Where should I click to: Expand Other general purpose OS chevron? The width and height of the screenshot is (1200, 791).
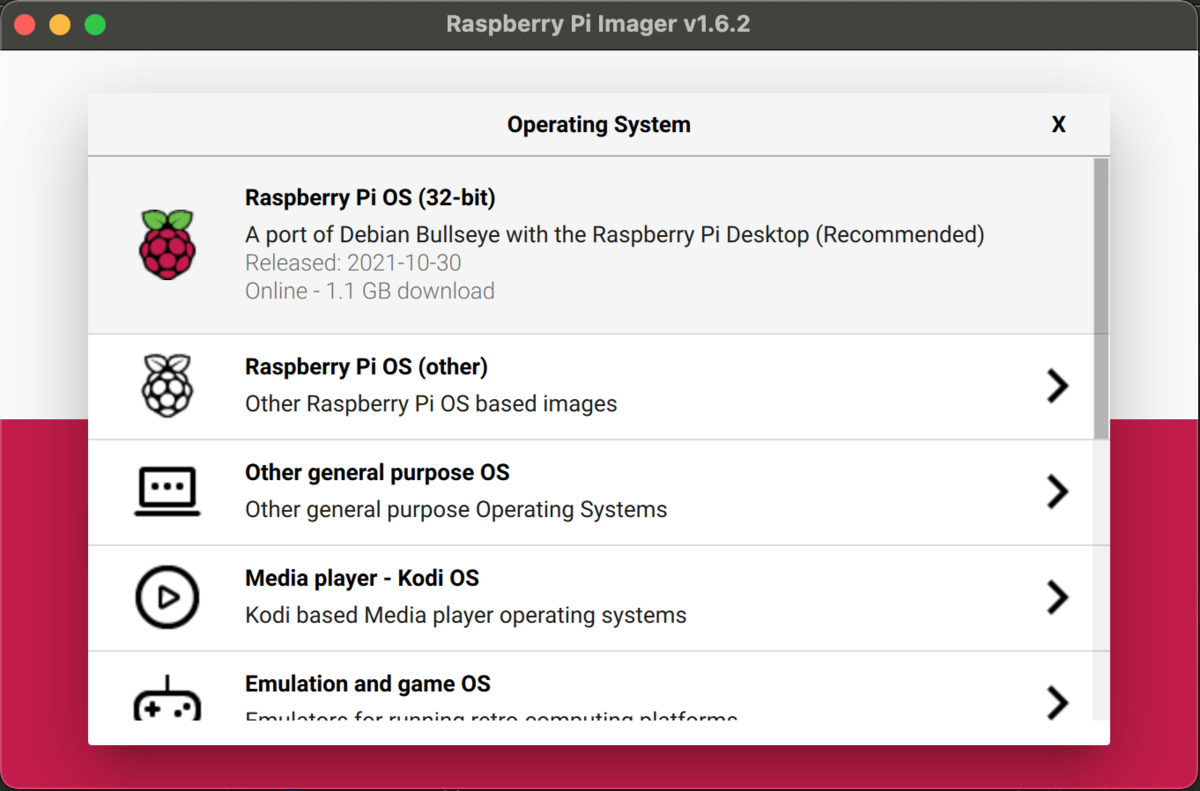coord(1057,492)
